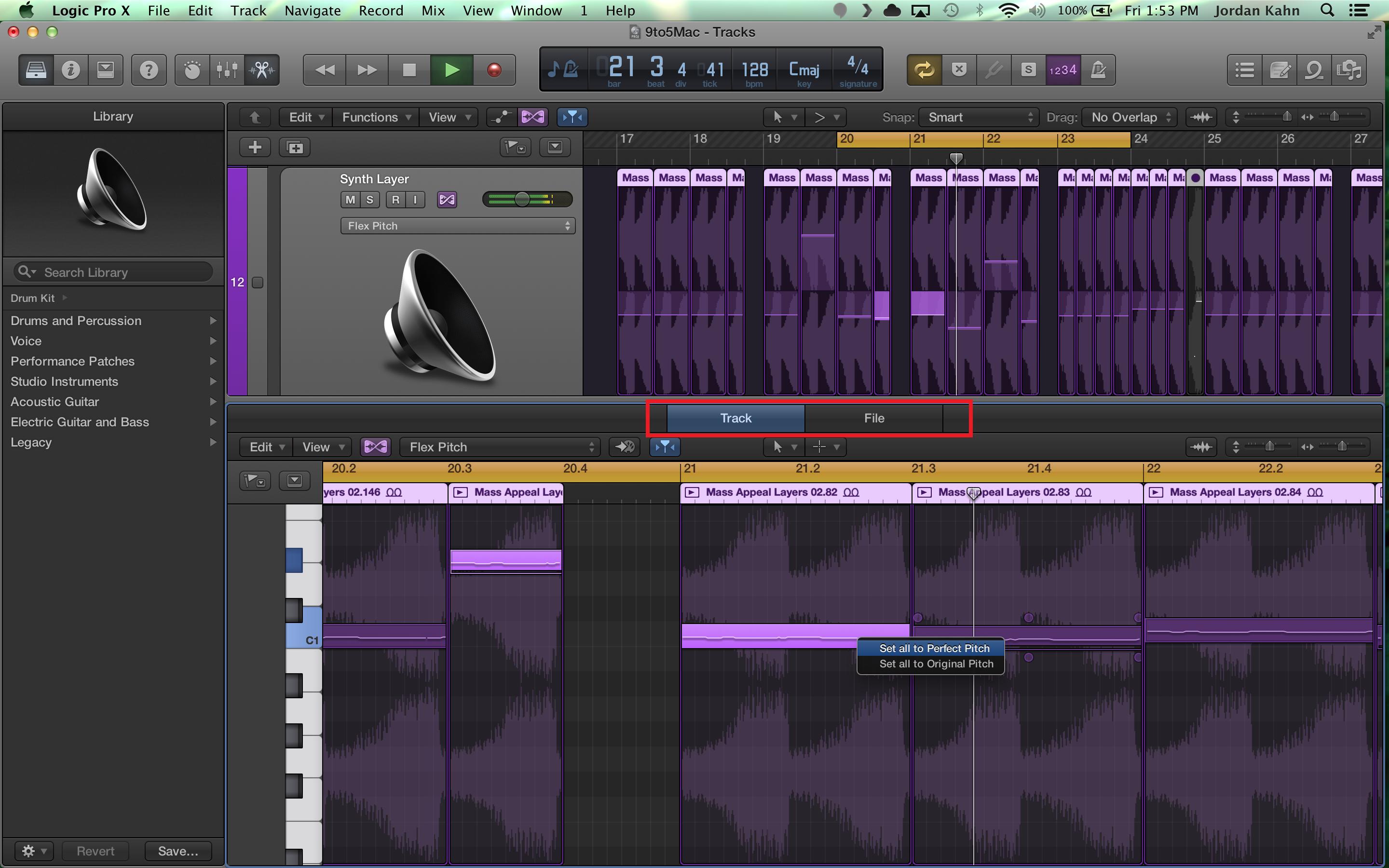Open the Note Pad icon
This screenshot has width=1389, height=868.
[x=1280, y=70]
